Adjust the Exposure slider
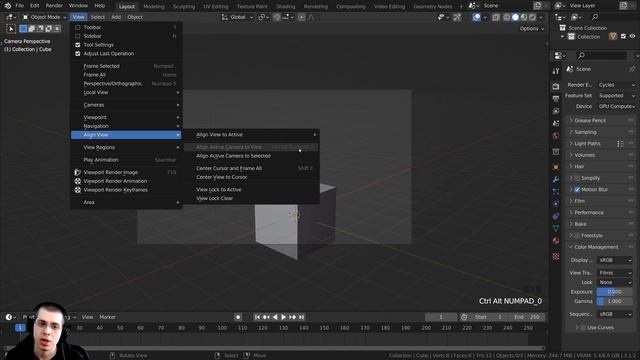This screenshot has width=640, height=360. [615, 292]
